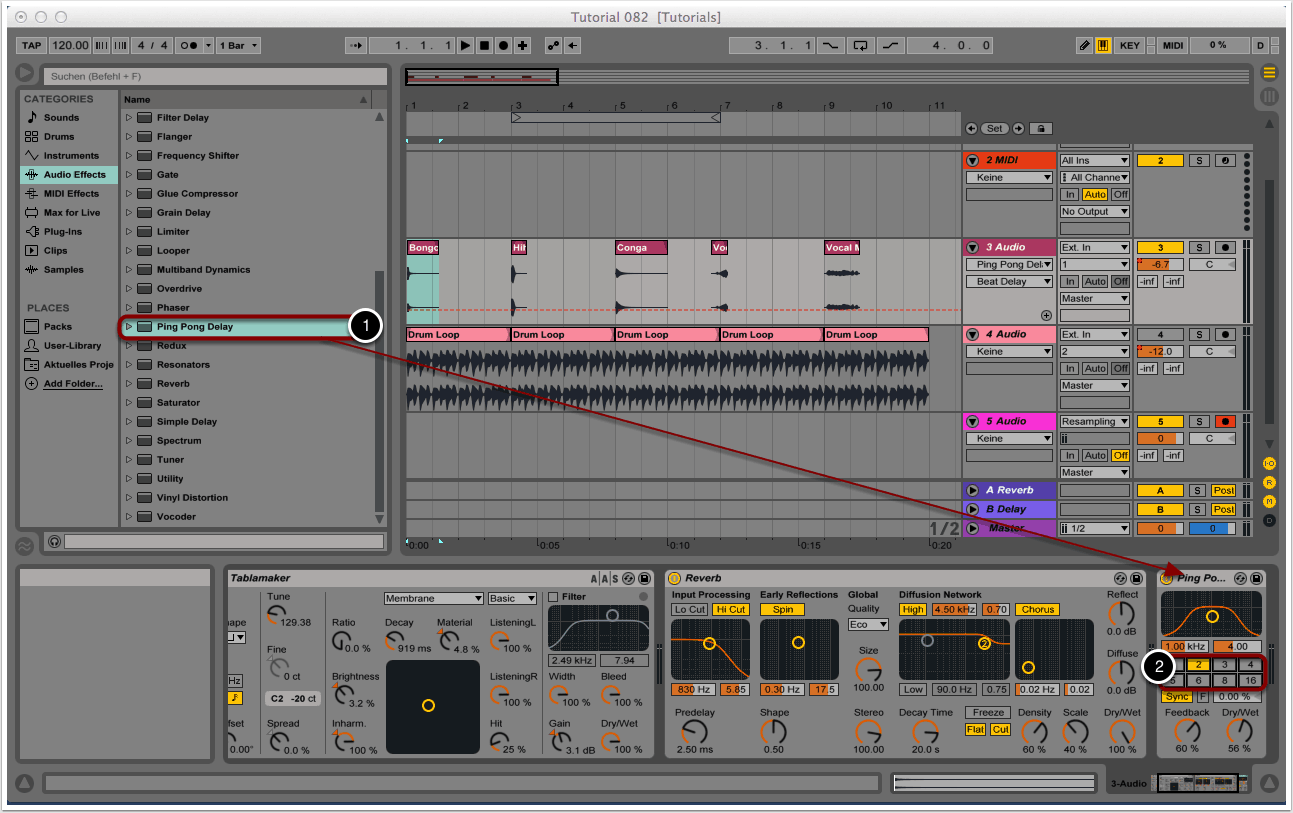Click the Freeze button in Reverb

coord(988,713)
